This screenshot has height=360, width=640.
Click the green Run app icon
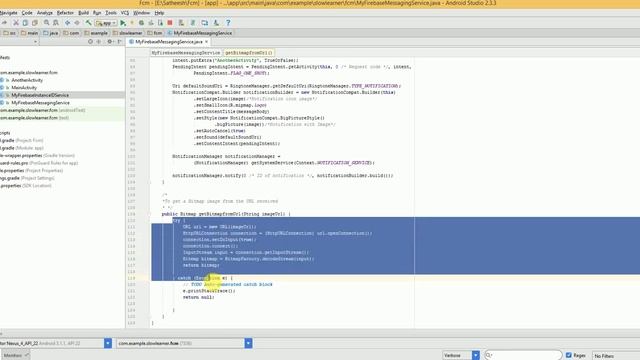(x=123, y=23)
